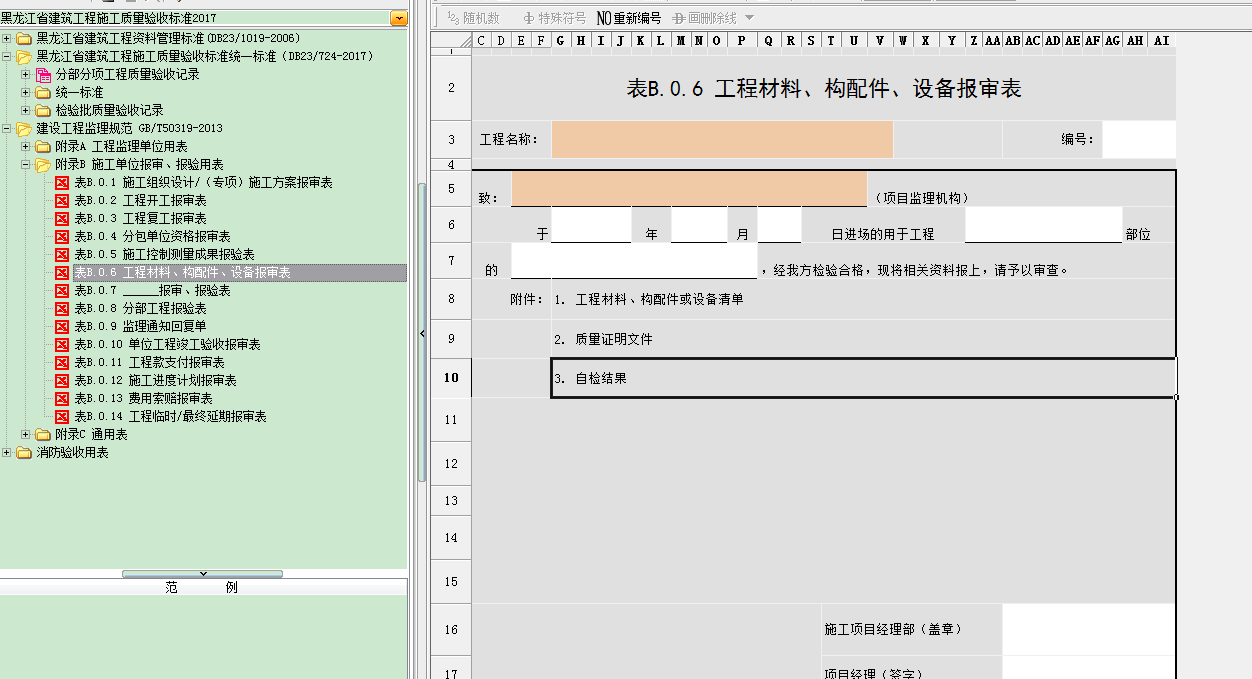Click the 编号 number input cell
This screenshot has height=679, width=1252.
[1138, 140]
